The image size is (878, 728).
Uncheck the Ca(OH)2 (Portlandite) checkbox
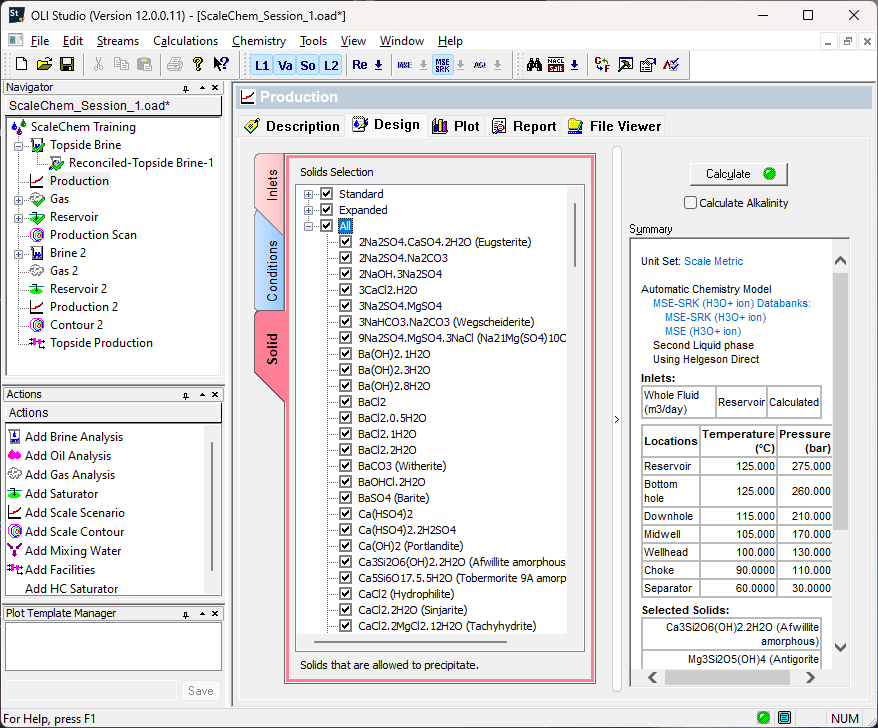pyautogui.click(x=345, y=546)
